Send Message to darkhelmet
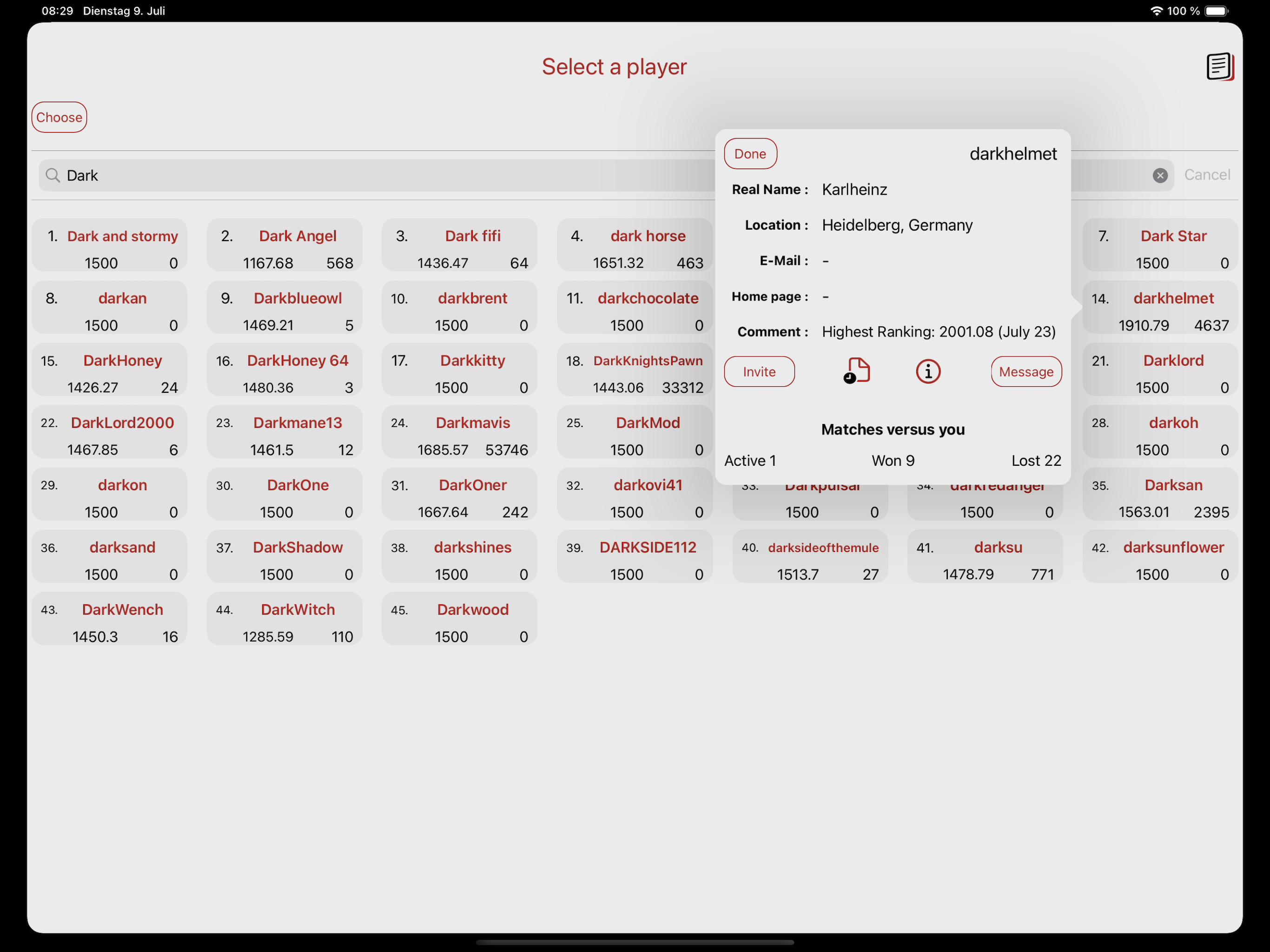This screenshot has height=952, width=1270. [1025, 371]
